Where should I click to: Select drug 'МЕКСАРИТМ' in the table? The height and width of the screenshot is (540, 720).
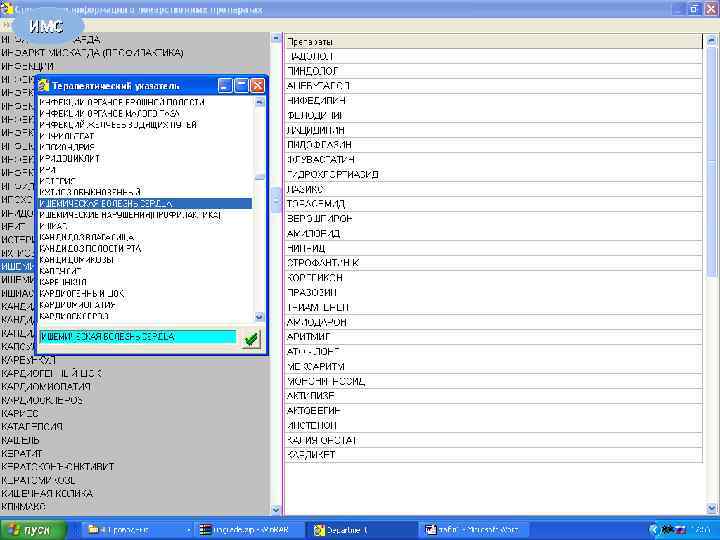pyautogui.click(x=494, y=366)
